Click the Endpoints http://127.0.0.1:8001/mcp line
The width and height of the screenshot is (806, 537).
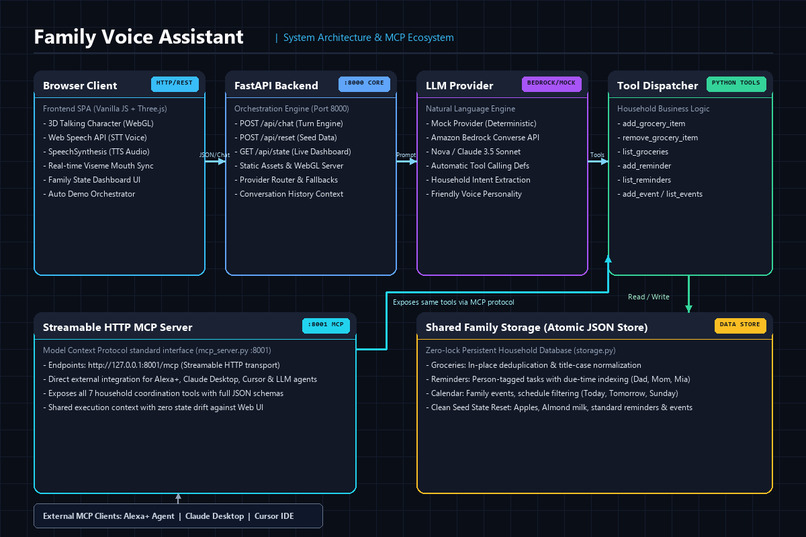coord(161,365)
